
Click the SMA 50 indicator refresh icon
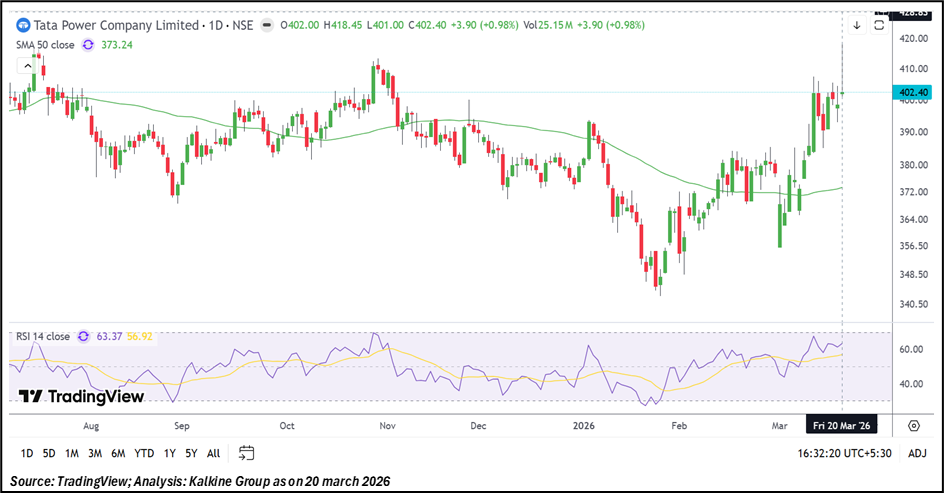coord(88,44)
